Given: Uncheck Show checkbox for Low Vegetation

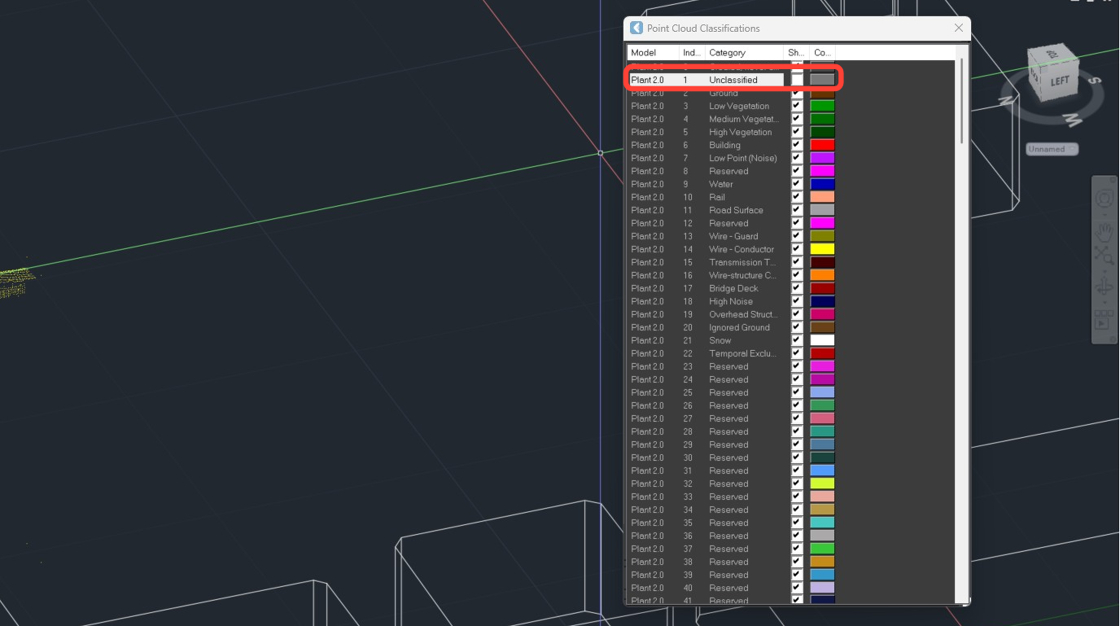Looking at the screenshot, I should pos(796,106).
